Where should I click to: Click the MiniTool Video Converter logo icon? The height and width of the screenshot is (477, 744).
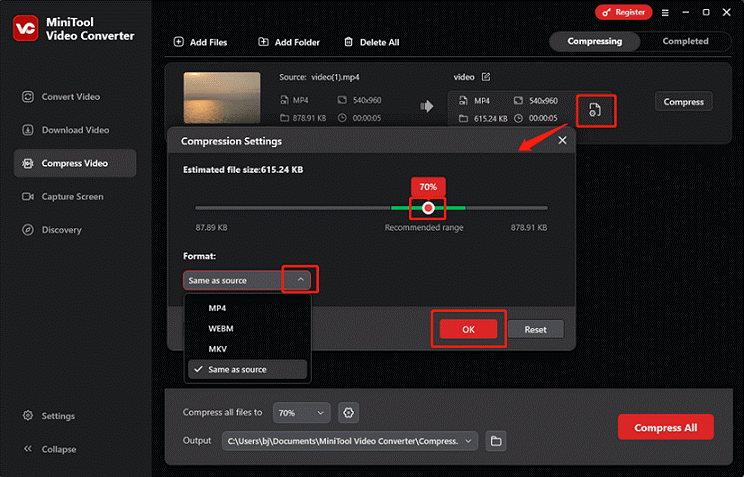(x=26, y=28)
